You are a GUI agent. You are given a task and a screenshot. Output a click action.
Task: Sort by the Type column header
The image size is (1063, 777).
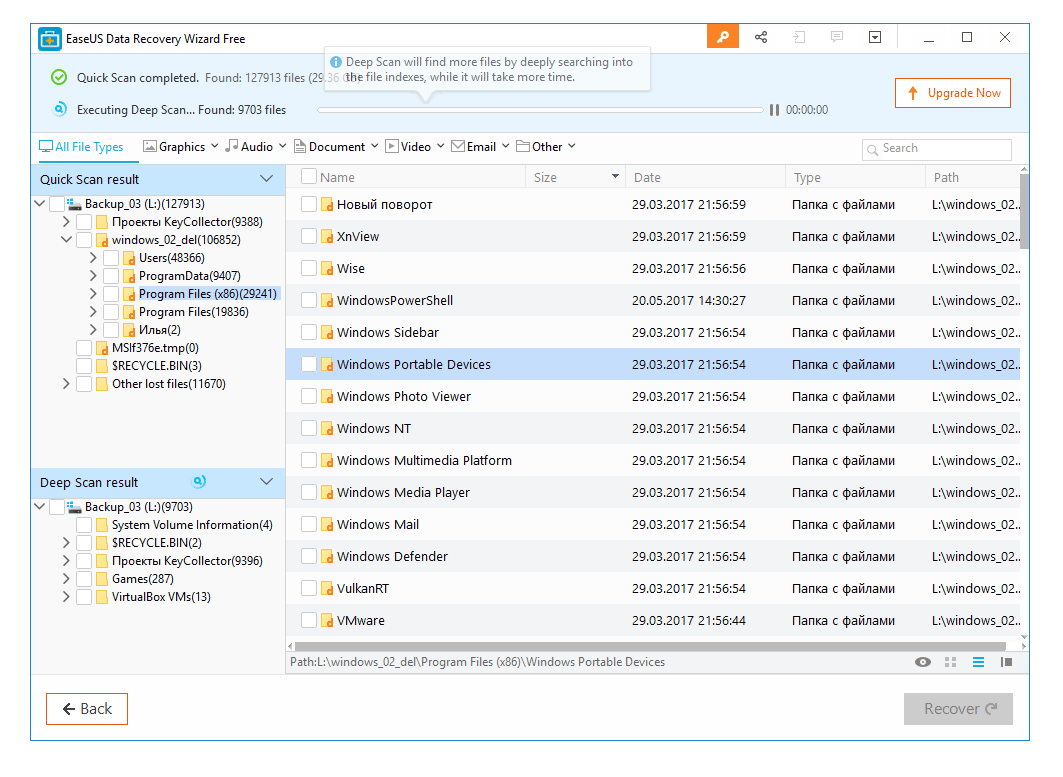tap(855, 177)
